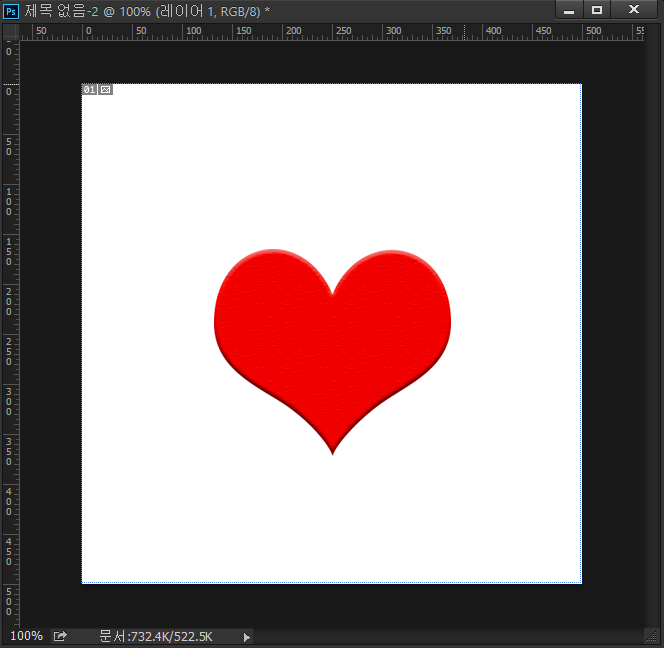Click the slice image-type icon beside 01

105,89
